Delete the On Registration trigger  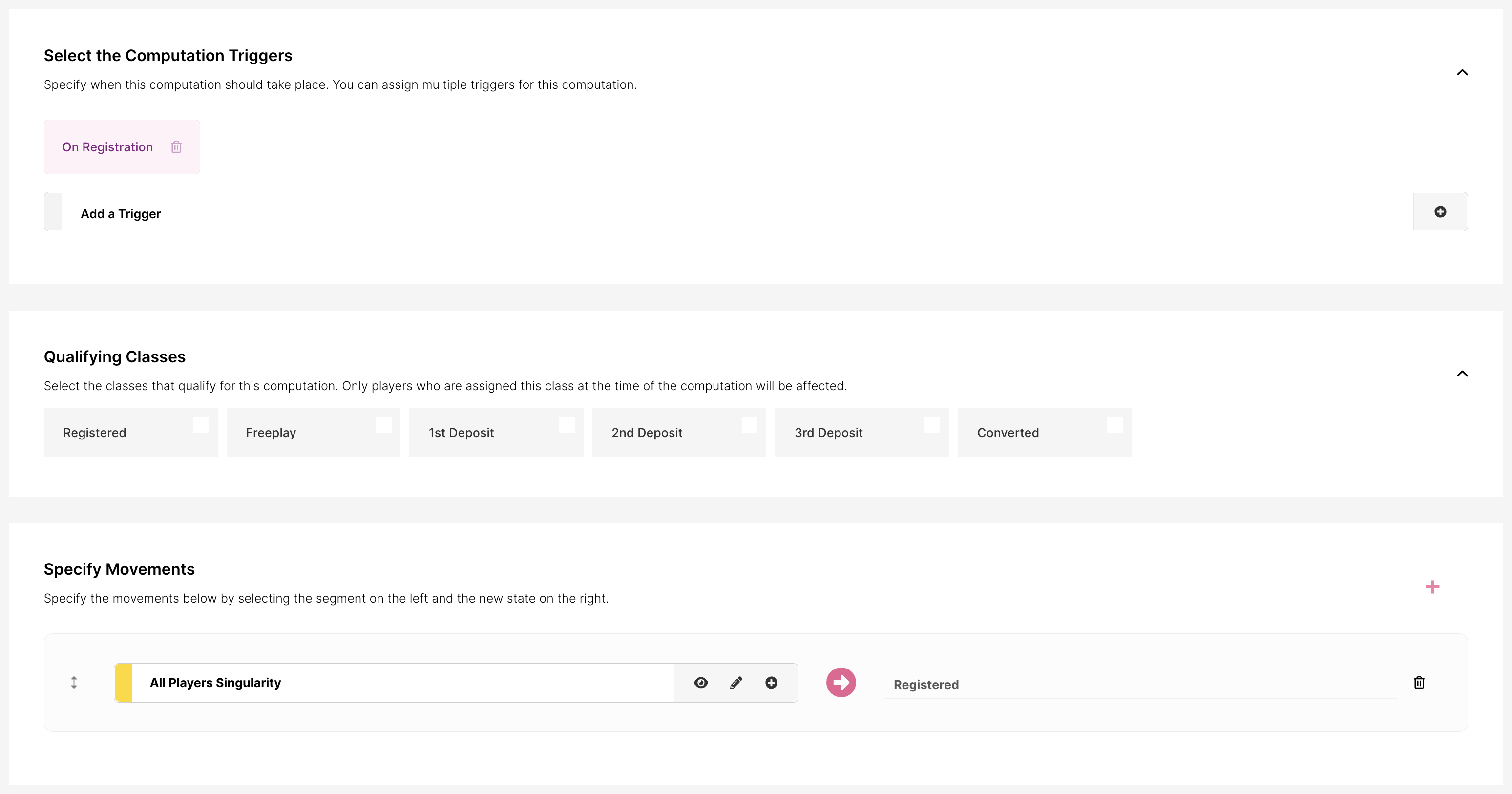(176, 146)
